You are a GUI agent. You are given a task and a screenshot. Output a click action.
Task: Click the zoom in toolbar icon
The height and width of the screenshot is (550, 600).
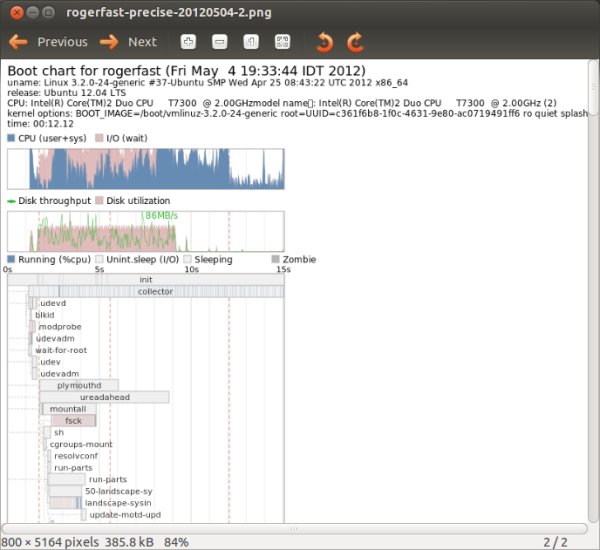[189, 42]
